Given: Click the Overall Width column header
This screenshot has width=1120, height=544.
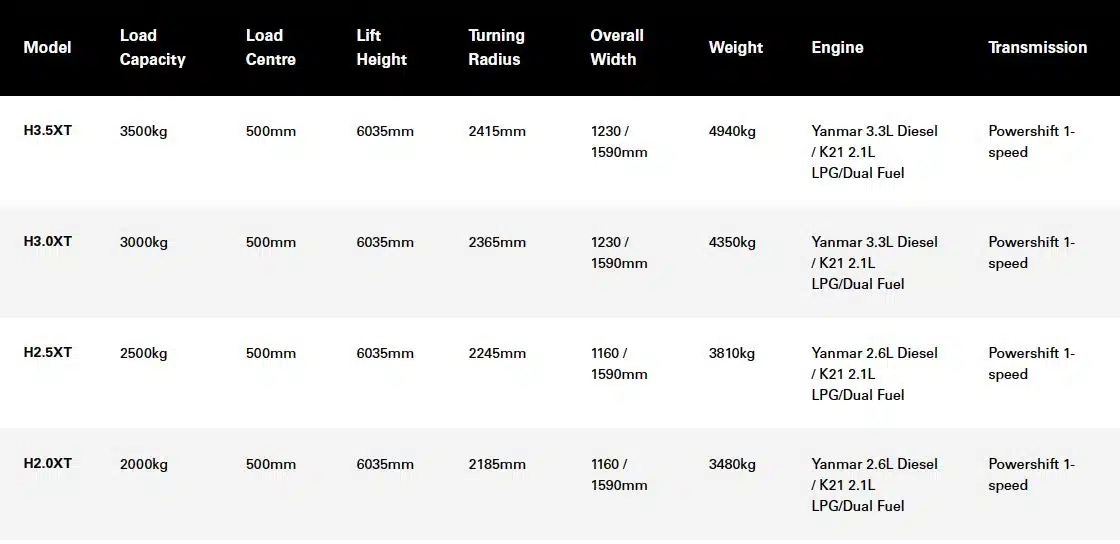Looking at the screenshot, I should 617,48.
